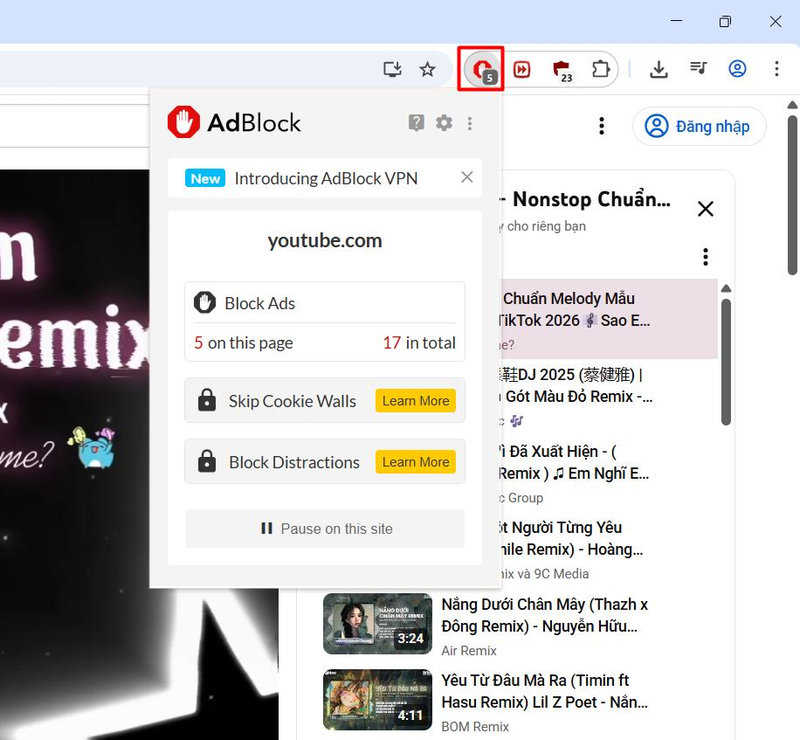Screen dimensions: 800x740
Task: Click the AdBlock logo in the popup
Action: [x=234, y=122]
